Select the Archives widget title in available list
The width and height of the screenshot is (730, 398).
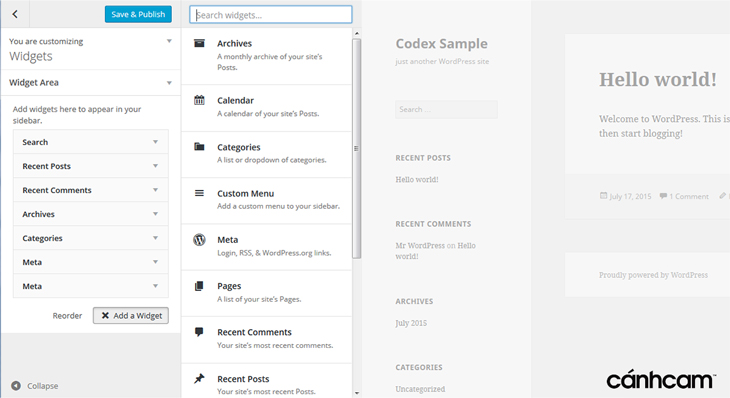click(x=234, y=43)
